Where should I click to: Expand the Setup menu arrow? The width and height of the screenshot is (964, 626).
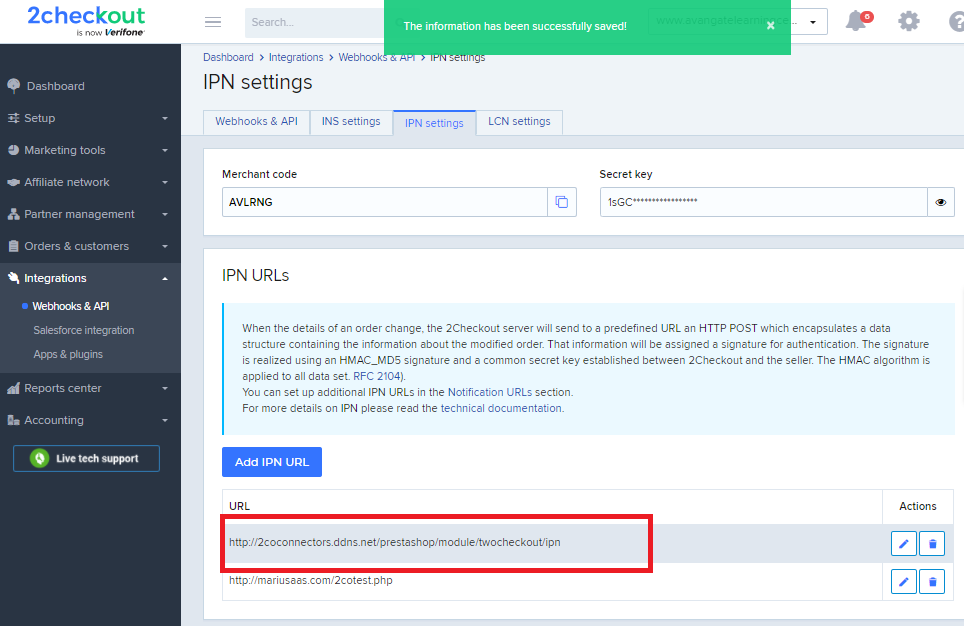click(165, 118)
